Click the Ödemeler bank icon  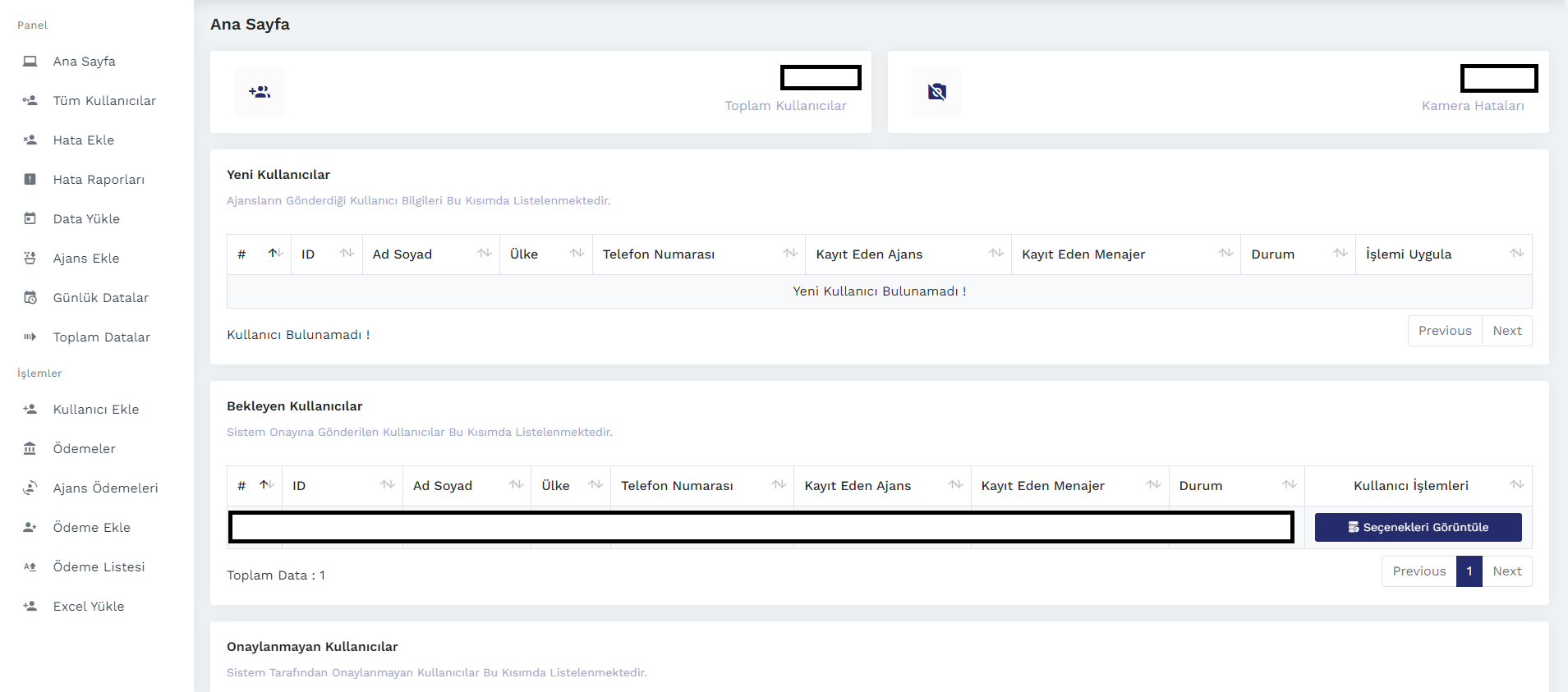30,448
